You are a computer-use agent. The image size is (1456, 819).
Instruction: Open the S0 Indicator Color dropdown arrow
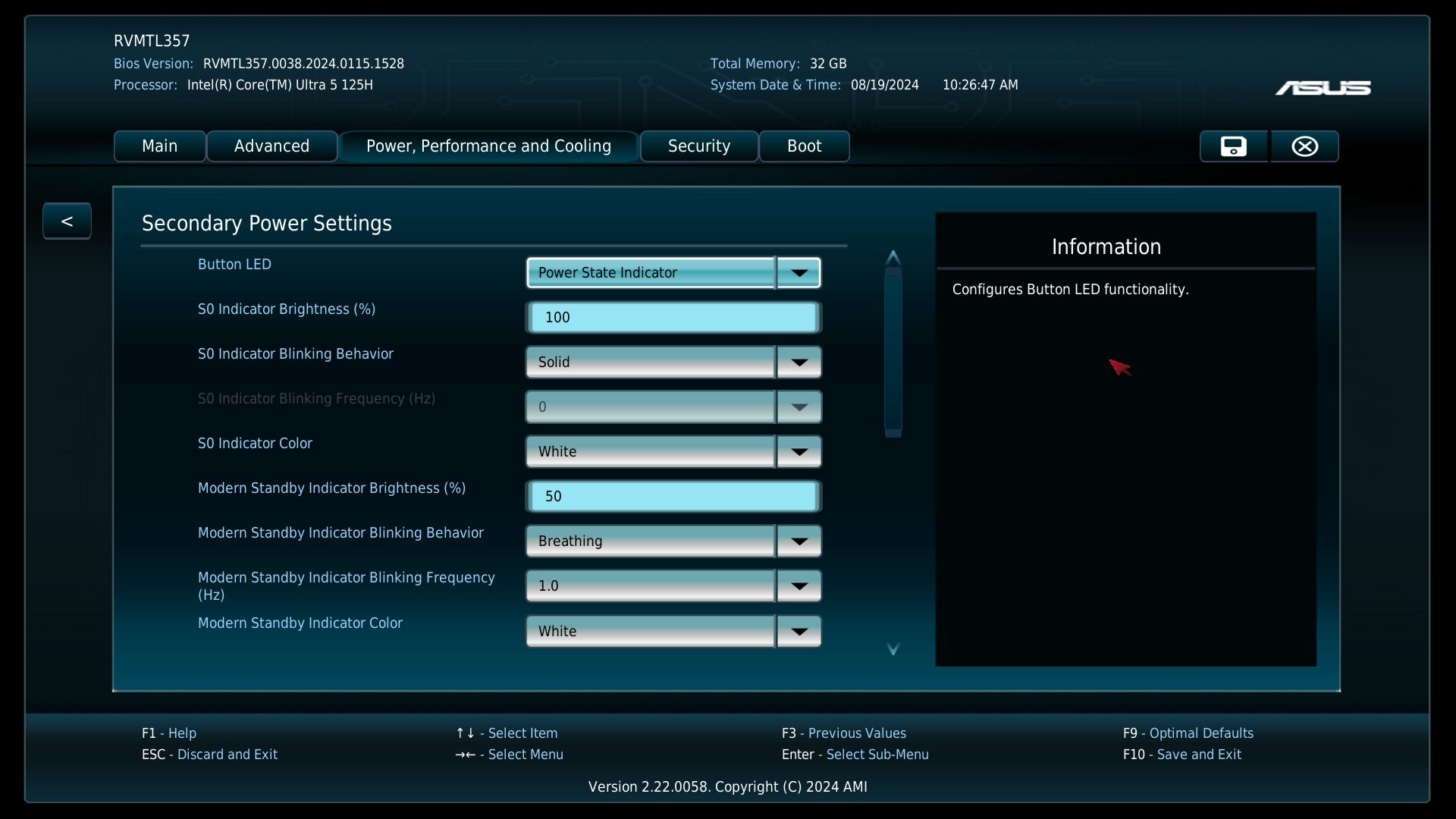tap(799, 452)
